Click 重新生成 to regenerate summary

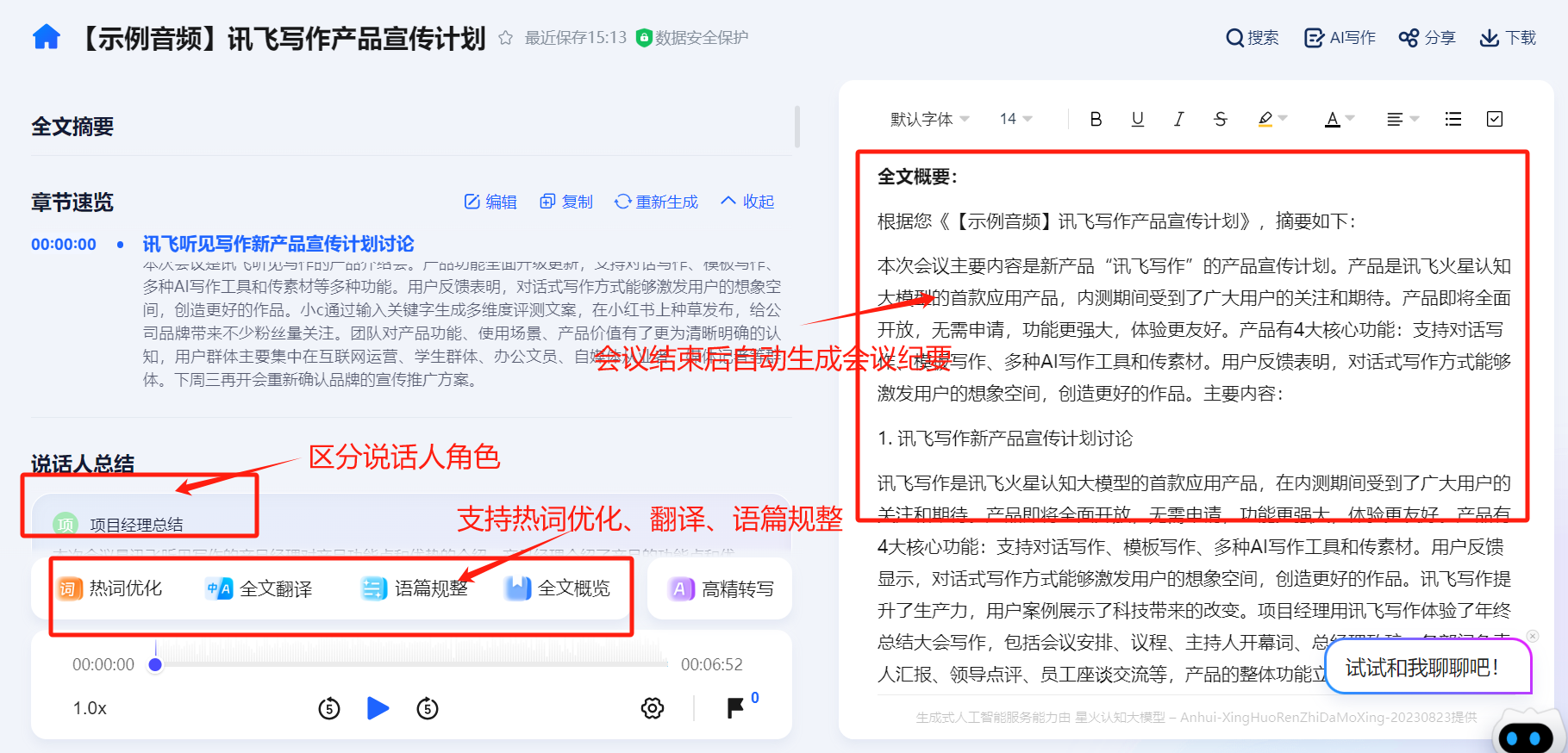click(656, 202)
